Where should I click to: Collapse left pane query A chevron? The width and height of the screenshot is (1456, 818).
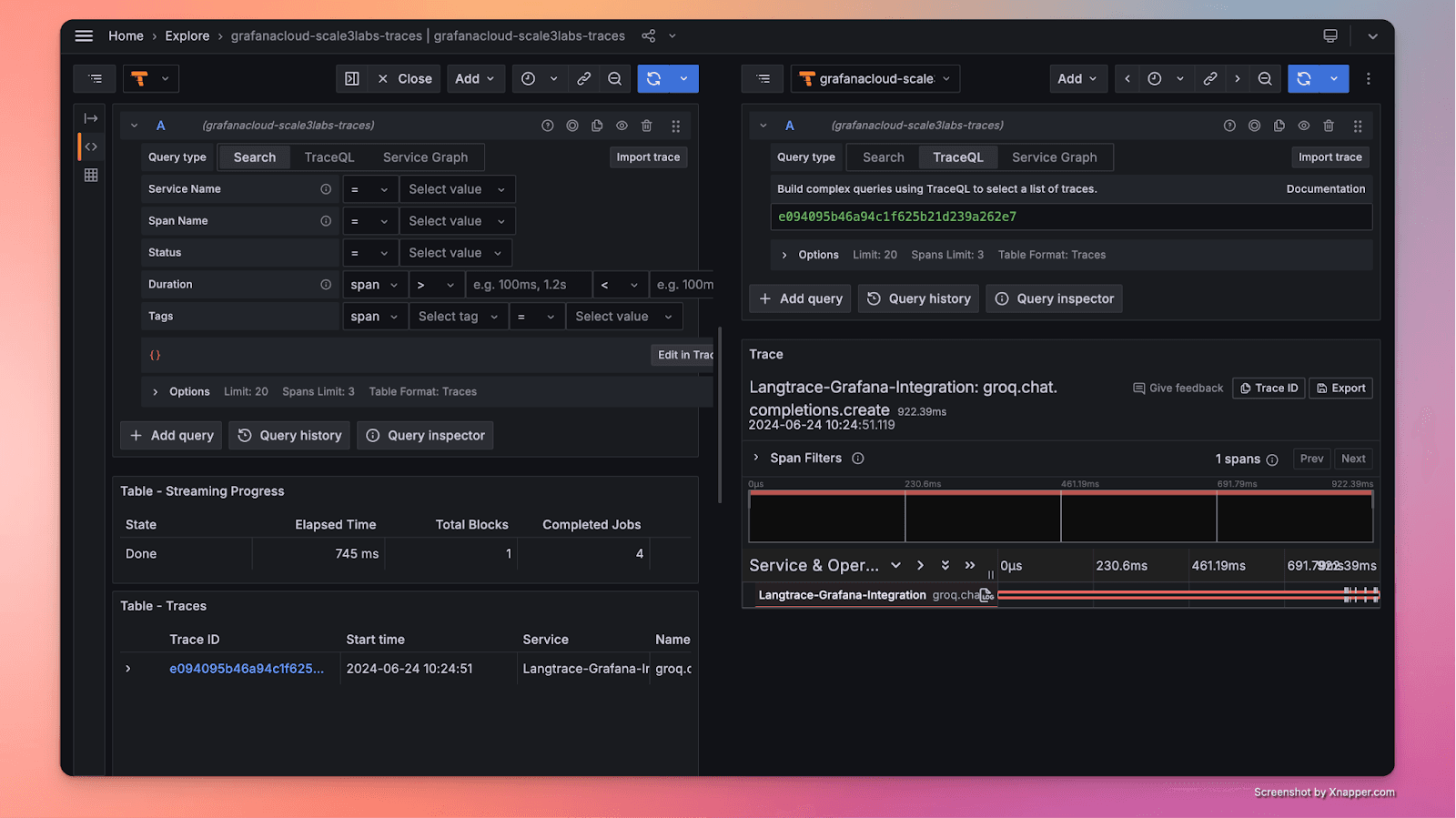(x=134, y=126)
